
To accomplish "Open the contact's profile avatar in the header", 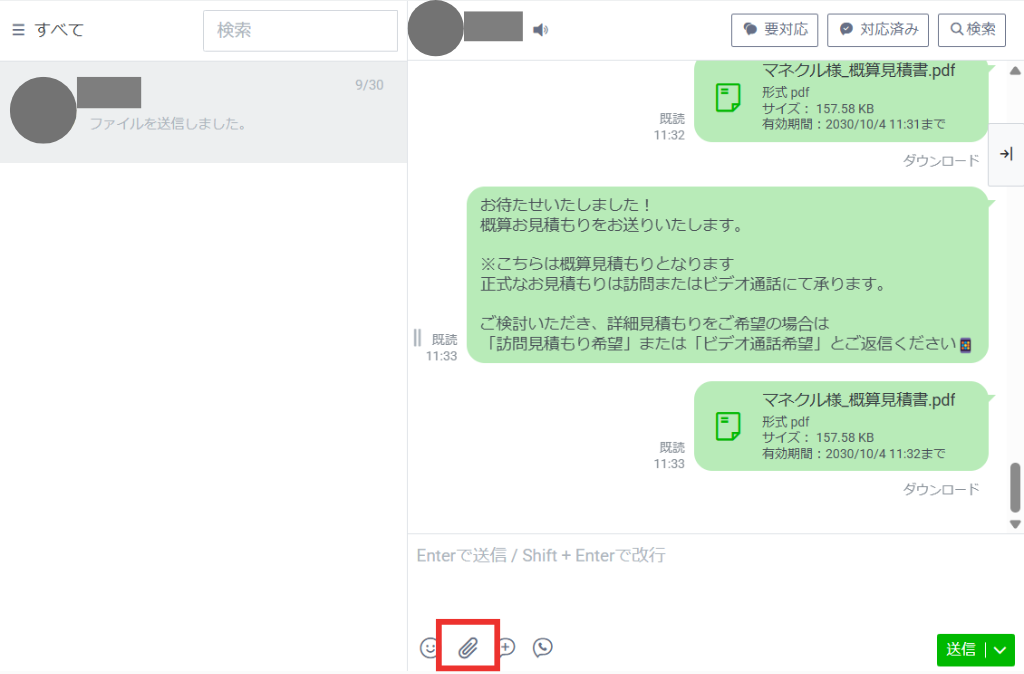I will point(434,29).
